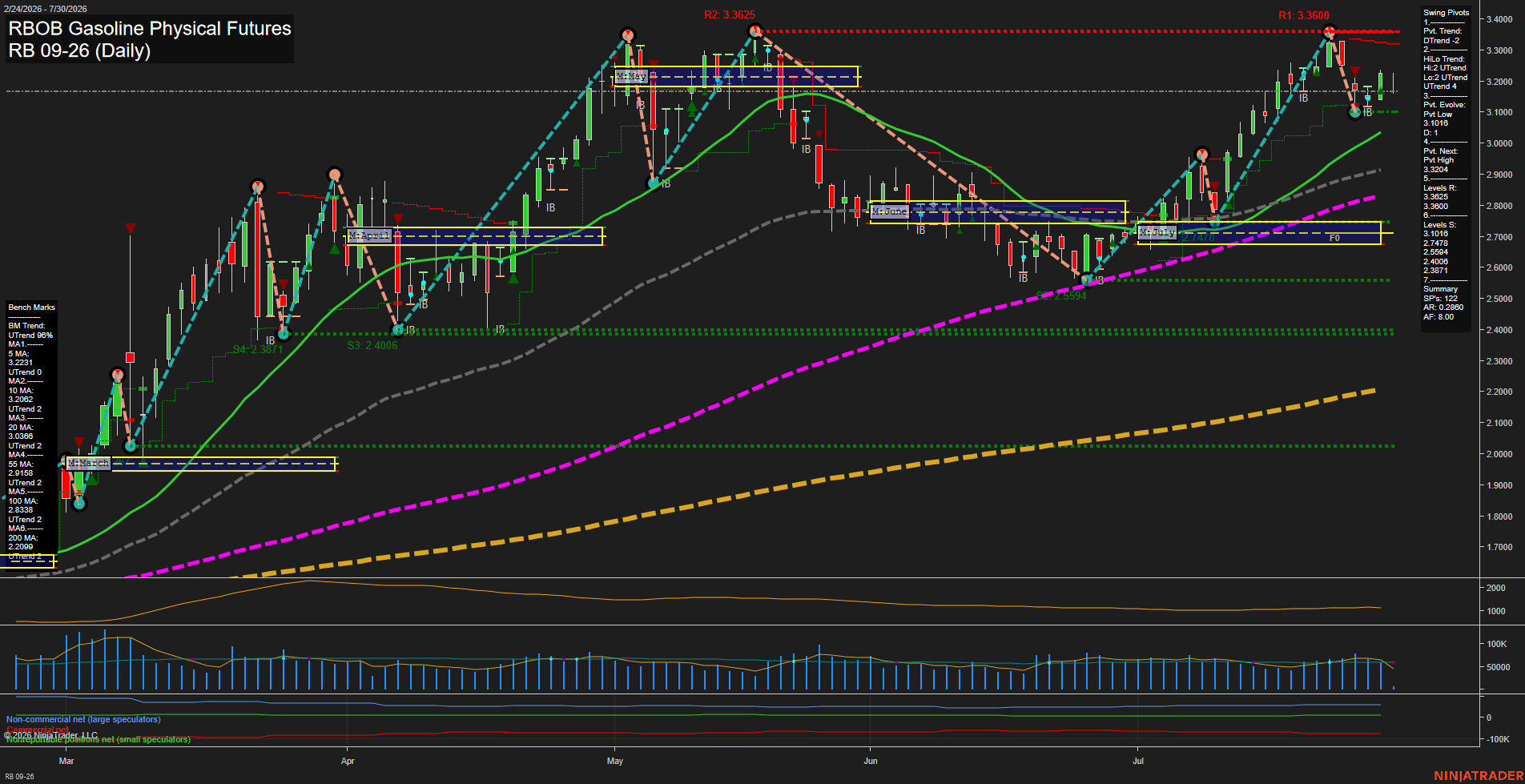Select the M:April monthly session label

point(369,235)
